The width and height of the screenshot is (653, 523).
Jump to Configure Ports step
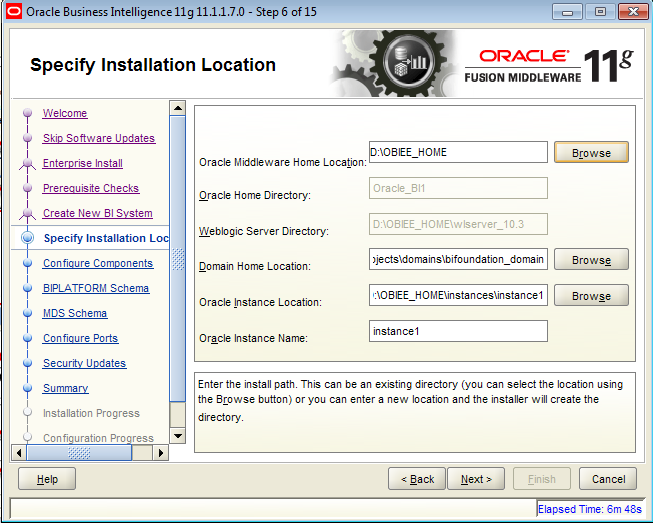point(80,338)
